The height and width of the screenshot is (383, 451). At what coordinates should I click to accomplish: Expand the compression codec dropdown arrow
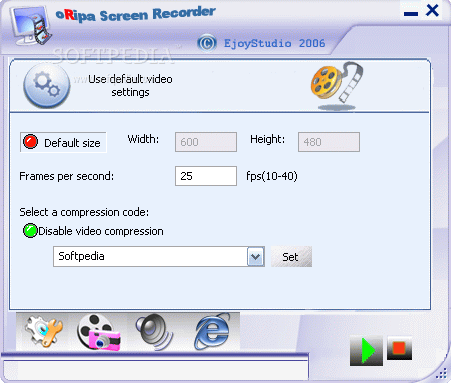click(256, 257)
